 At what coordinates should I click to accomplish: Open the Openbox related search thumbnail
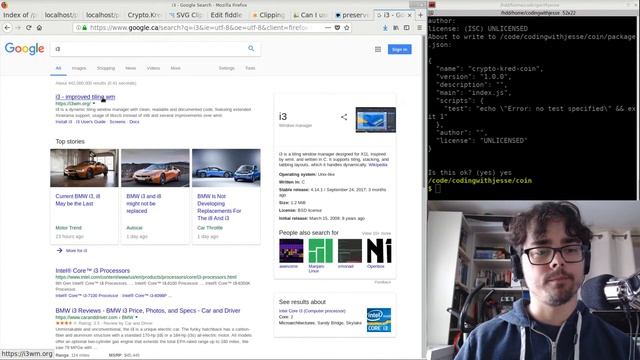[x=379, y=251]
